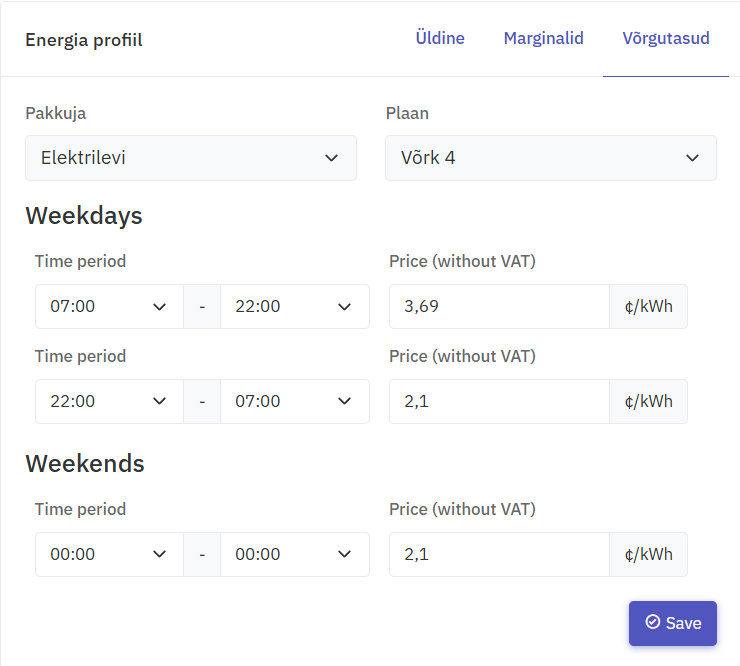Expand the Plaan dropdown showing Võrk 4
The image size is (740, 666).
pos(551,158)
